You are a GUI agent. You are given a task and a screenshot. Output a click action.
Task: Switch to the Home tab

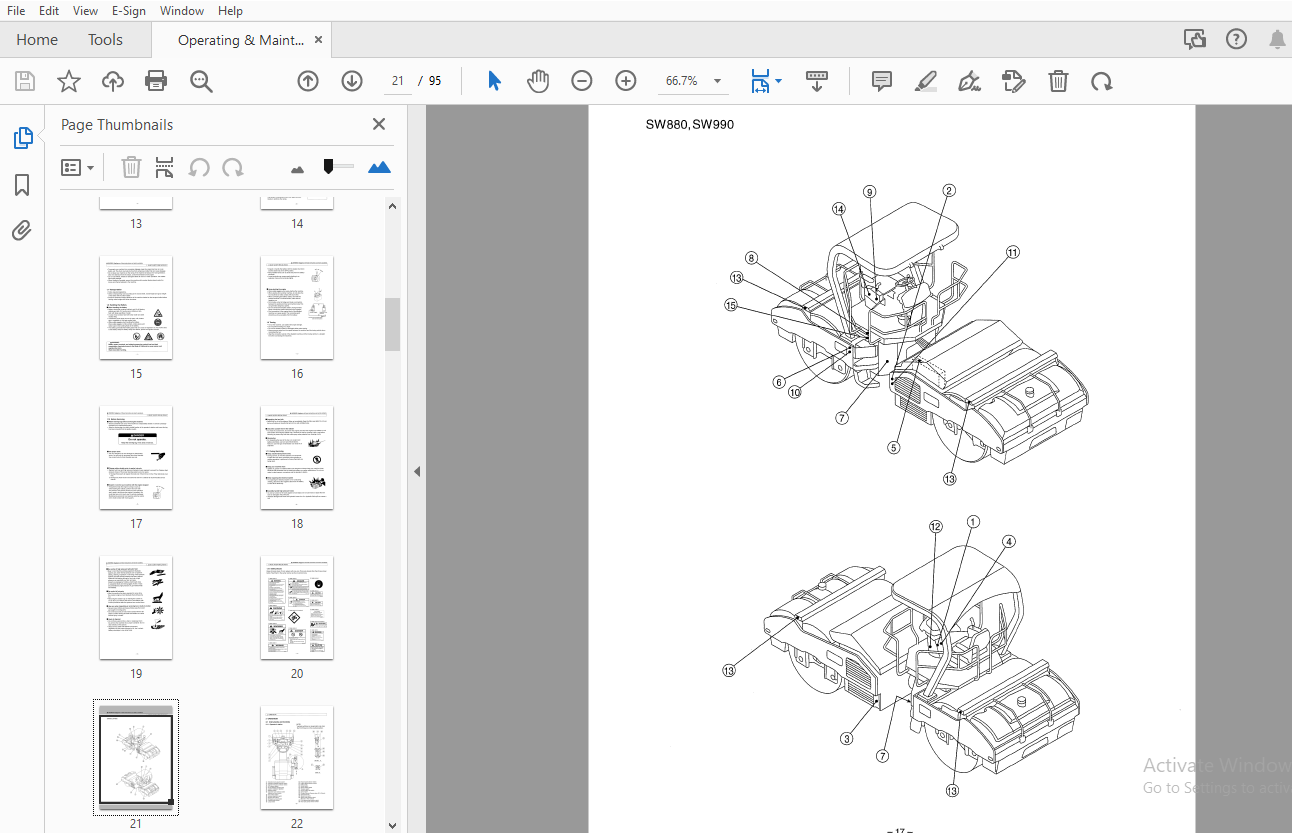click(x=37, y=40)
